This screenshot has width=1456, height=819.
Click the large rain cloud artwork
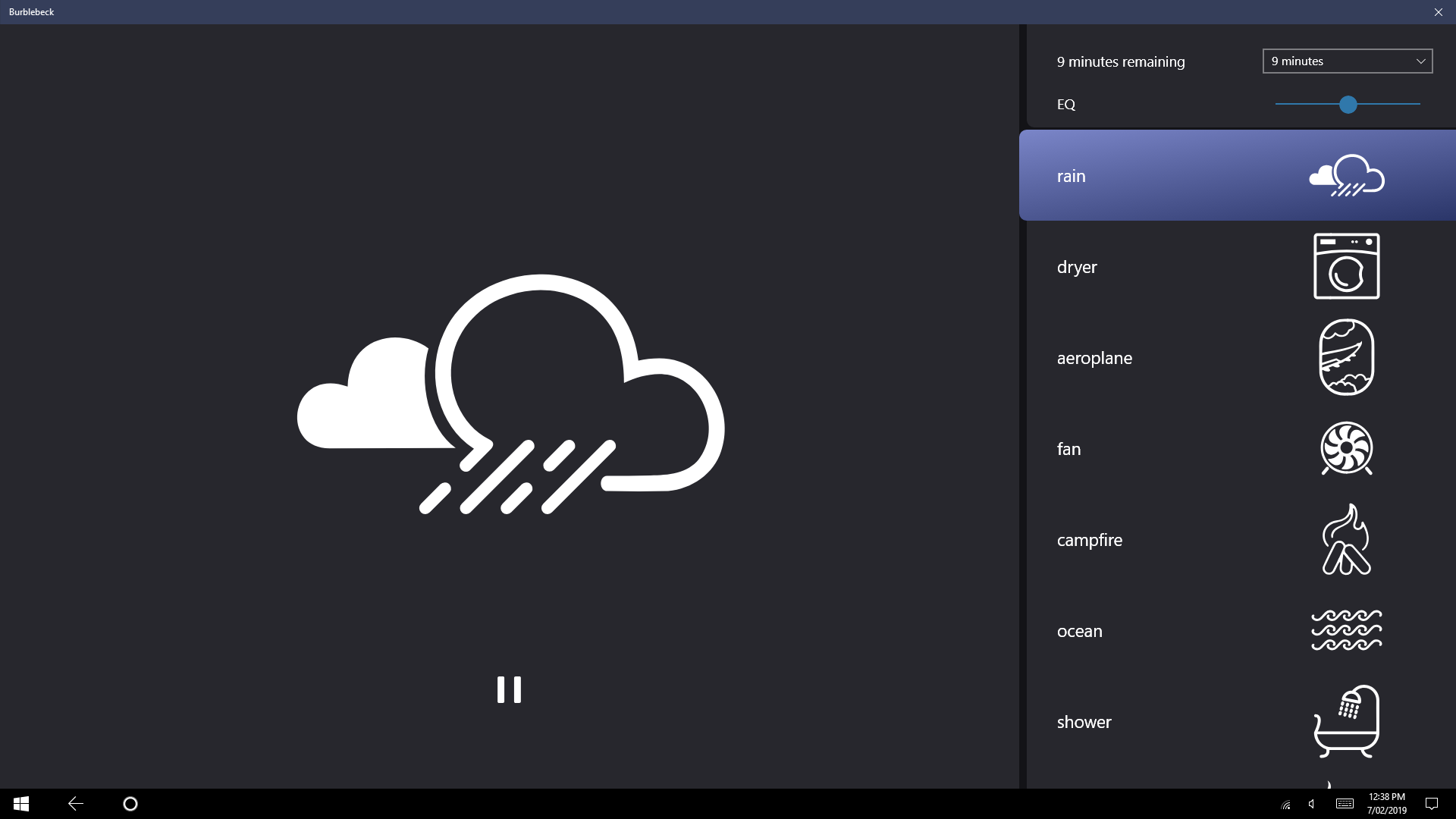click(510, 394)
